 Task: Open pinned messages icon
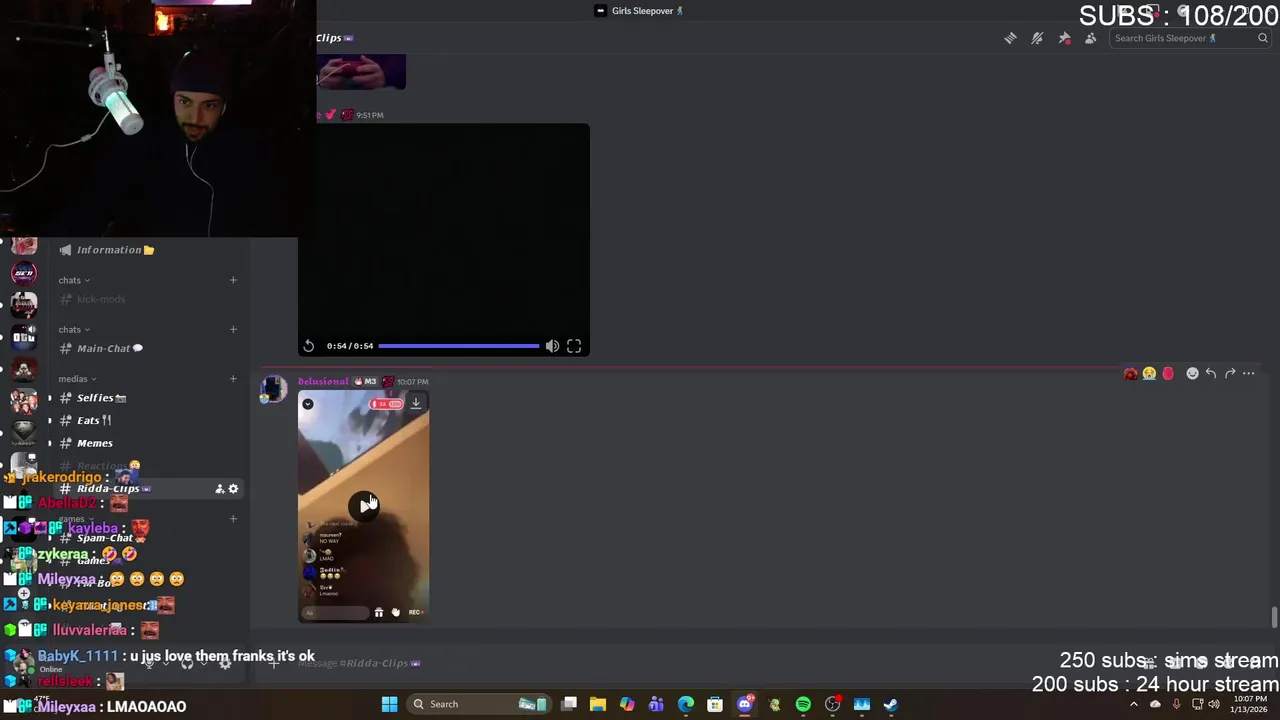coord(1064,38)
